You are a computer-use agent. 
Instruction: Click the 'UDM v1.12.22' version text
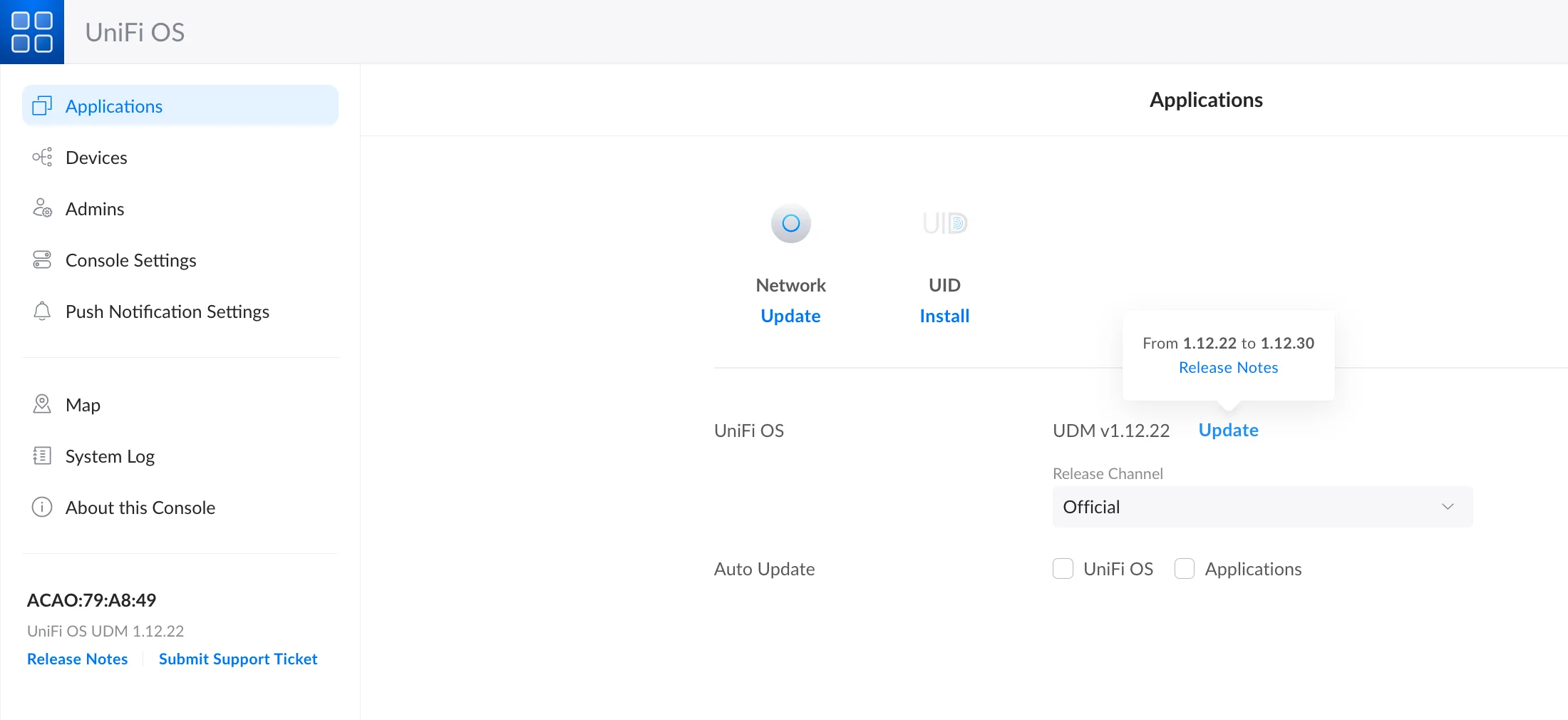pos(1111,431)
